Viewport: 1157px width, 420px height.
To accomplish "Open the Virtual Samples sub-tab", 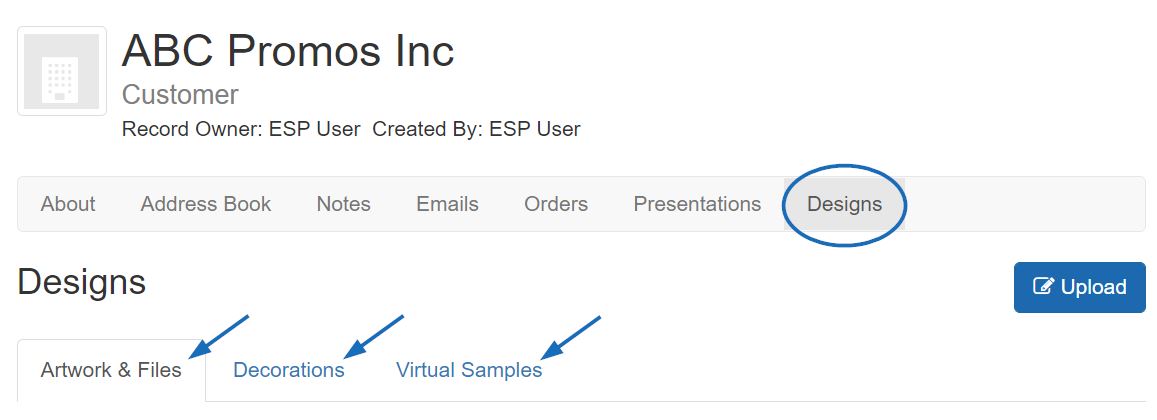I will (x=469, y=370).
